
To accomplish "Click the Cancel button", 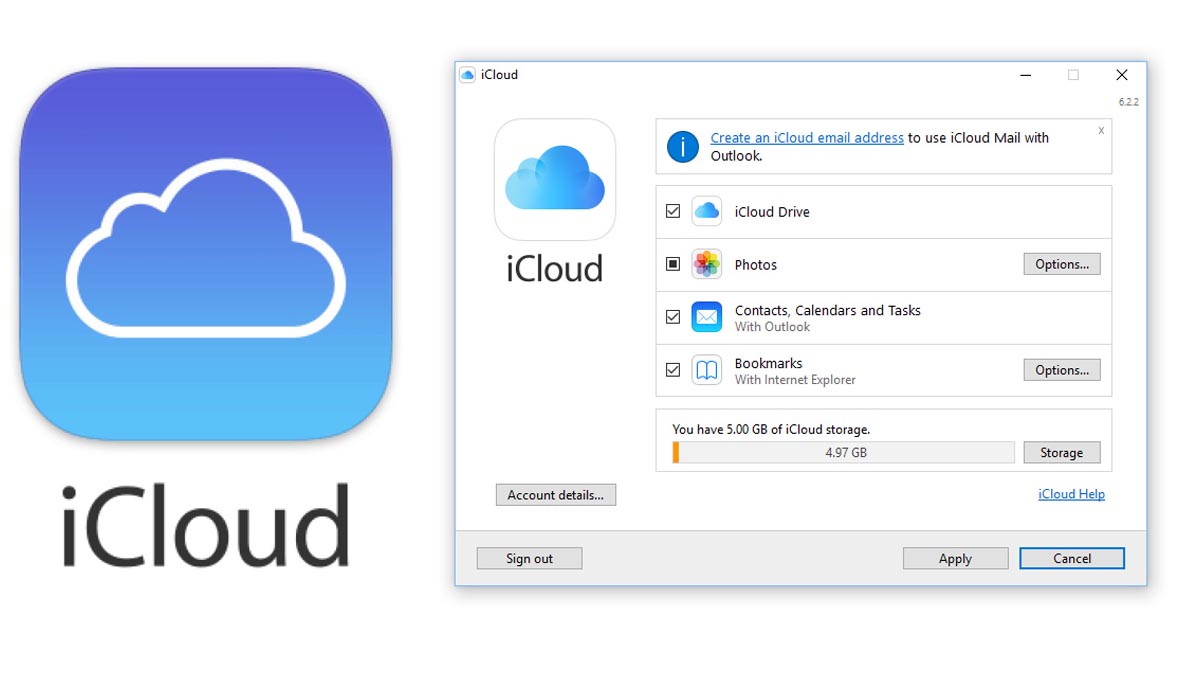I will click(1072, 558).
